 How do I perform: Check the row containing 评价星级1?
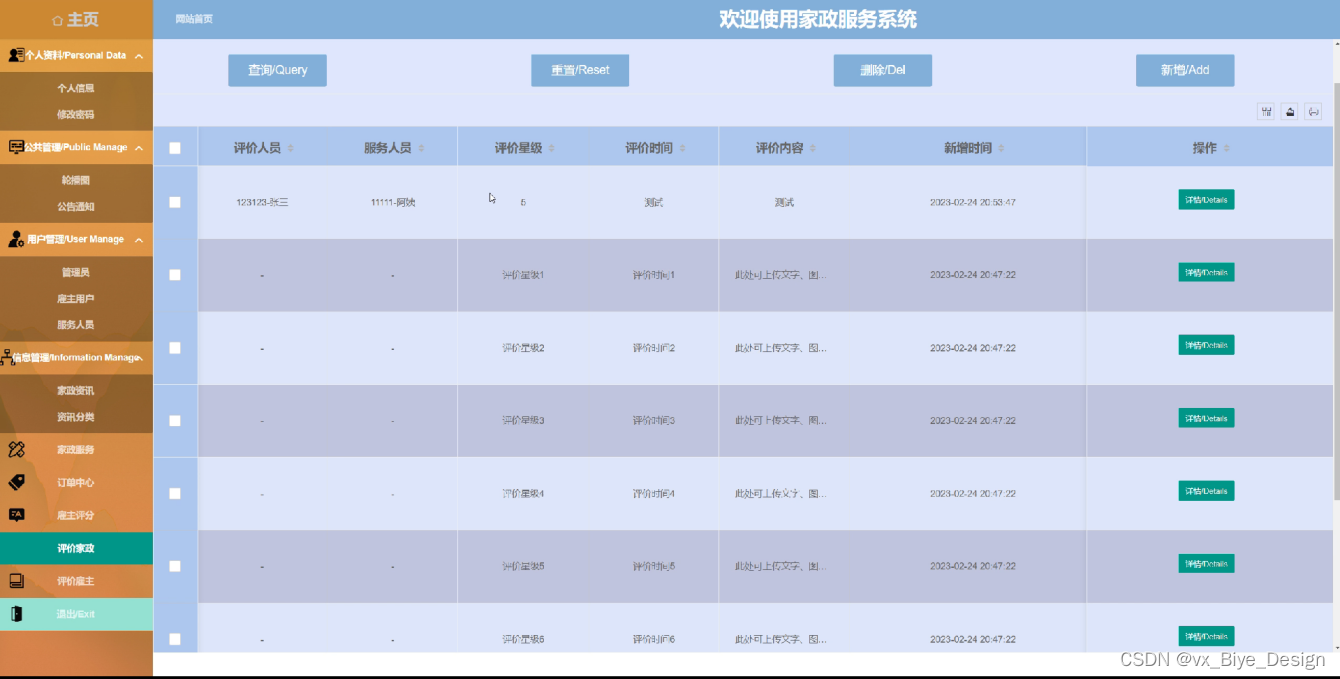[175, 275]
